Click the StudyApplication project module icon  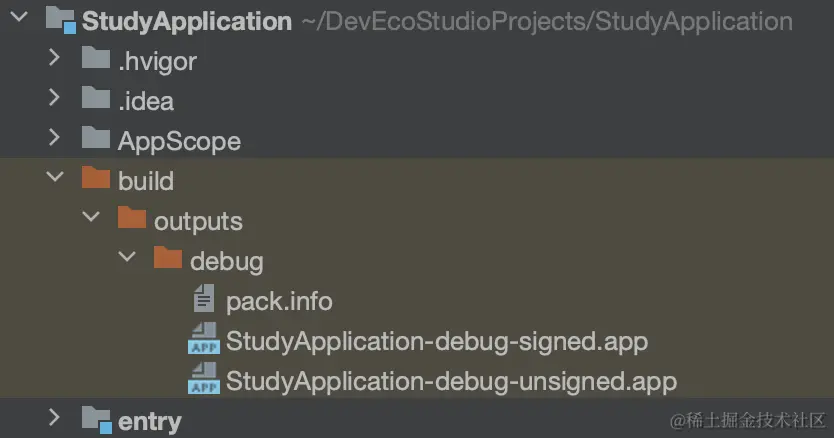click(x=60, y=21)
